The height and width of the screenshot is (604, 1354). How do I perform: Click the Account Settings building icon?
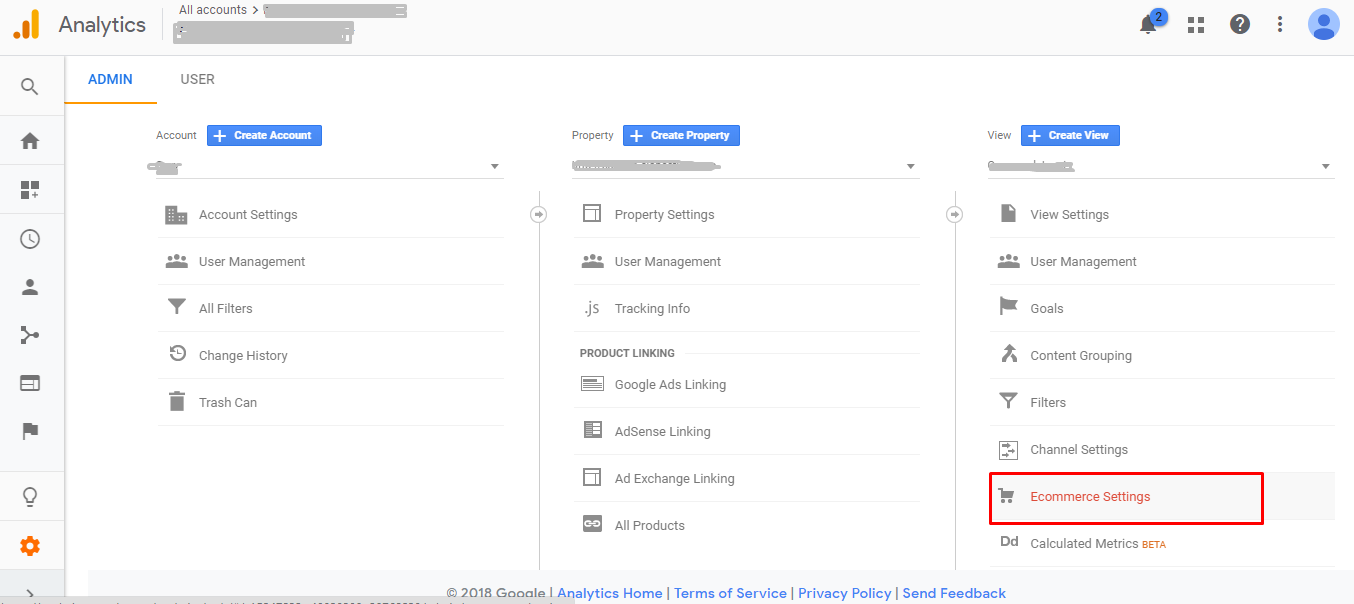coord(177,214)
